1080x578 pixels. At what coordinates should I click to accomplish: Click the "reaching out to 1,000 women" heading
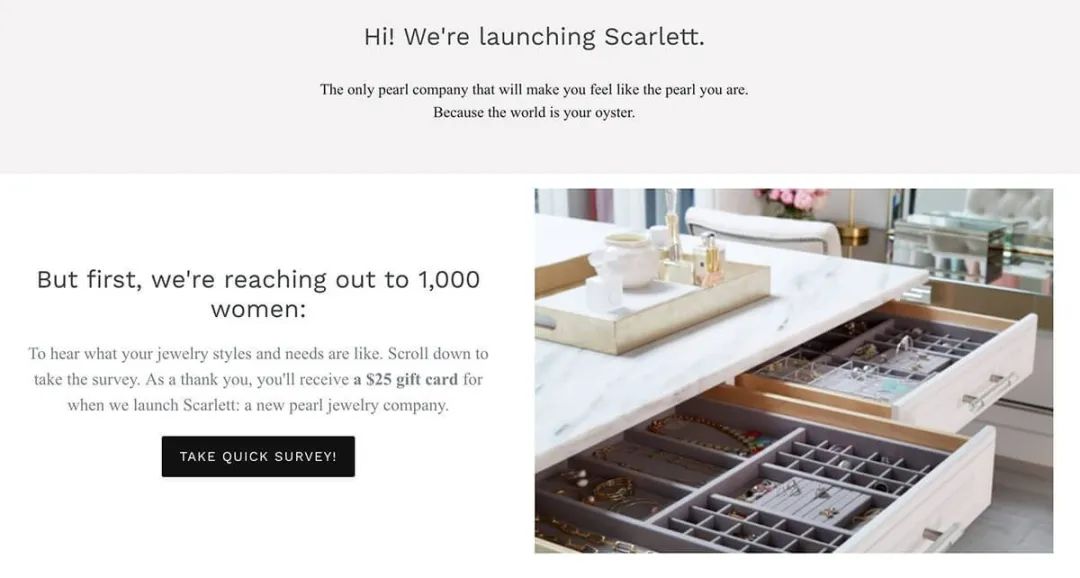[x=258, y=293]
